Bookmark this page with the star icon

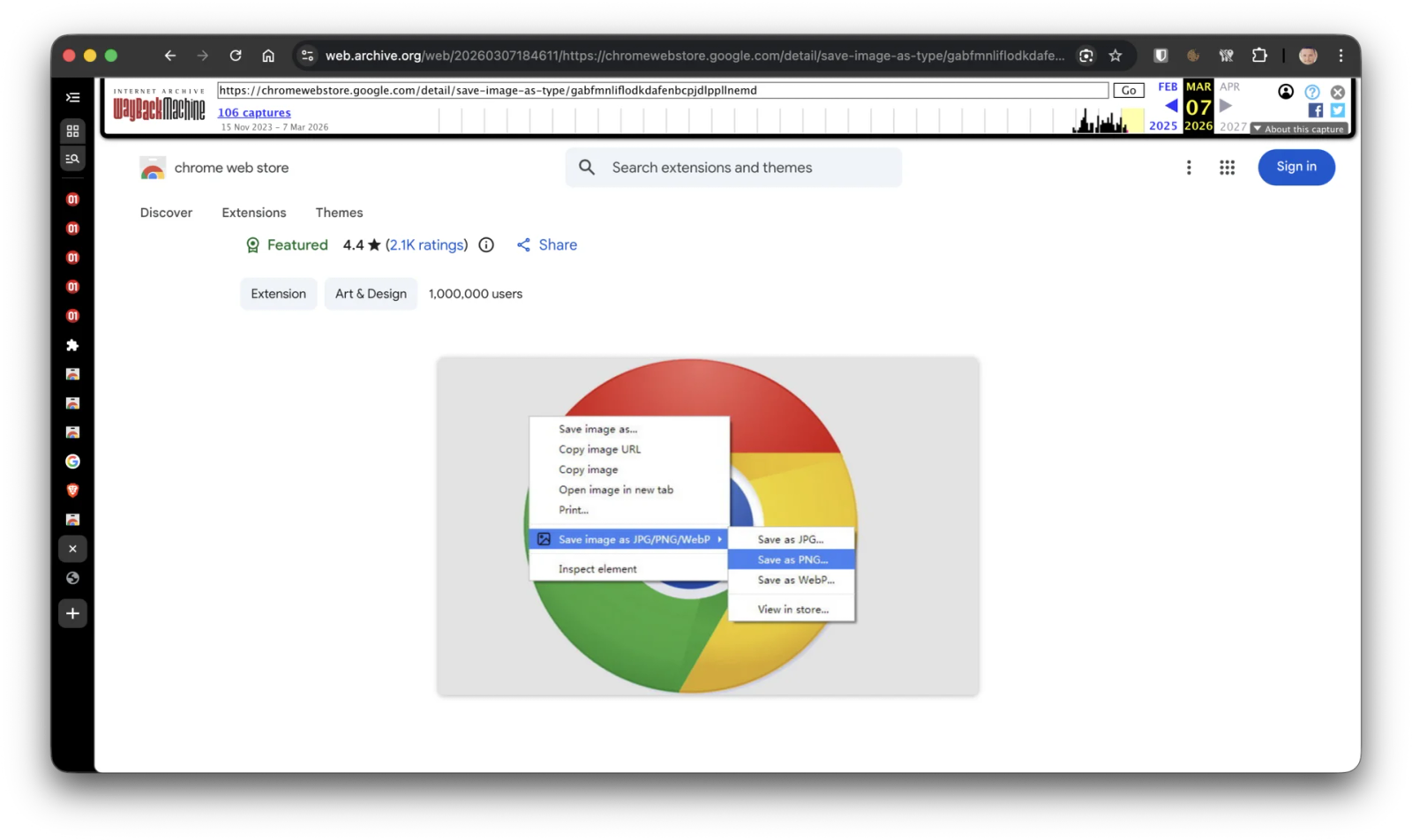tap(1115, 56)
